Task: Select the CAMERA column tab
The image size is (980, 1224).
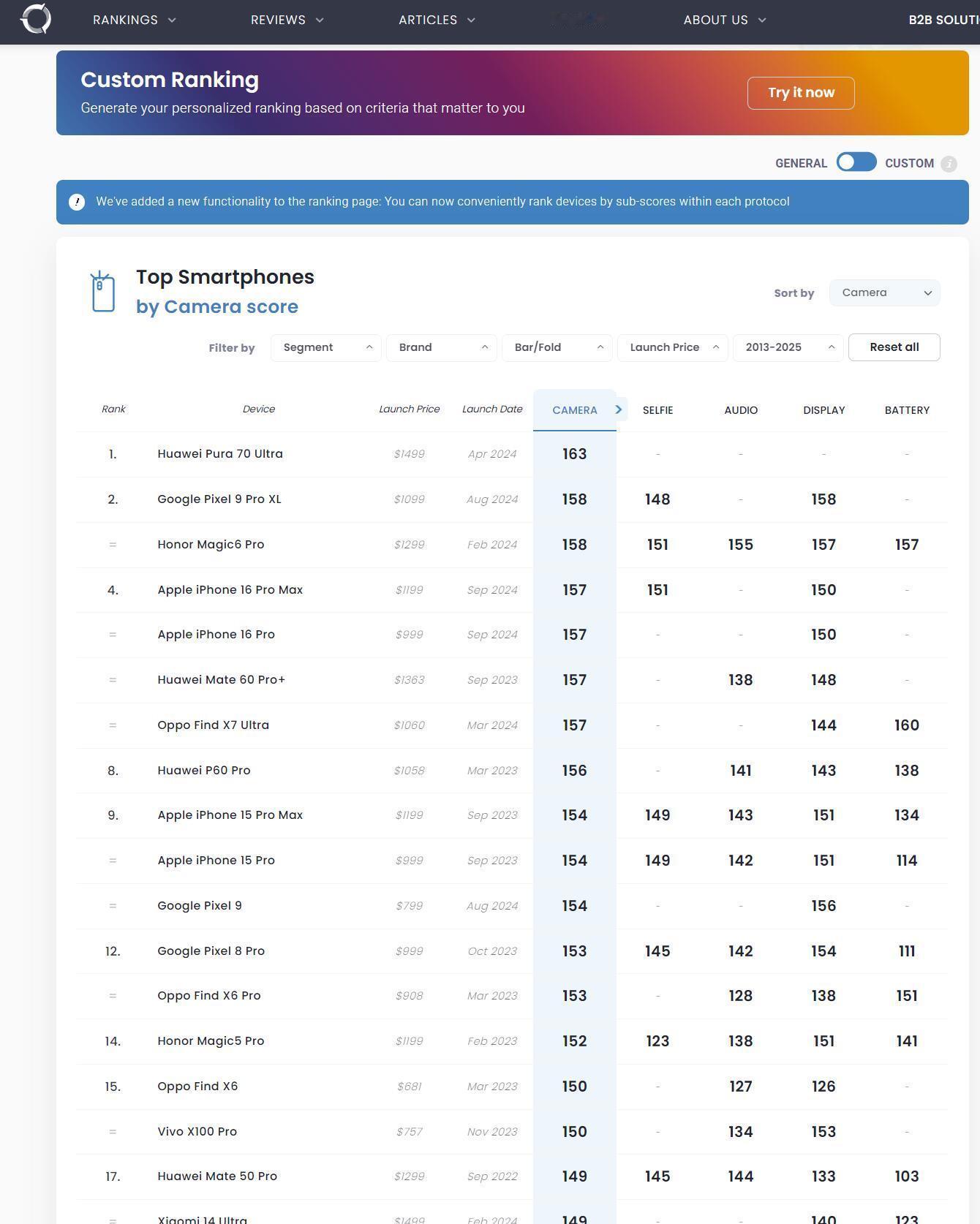Action: pos(575,410)
